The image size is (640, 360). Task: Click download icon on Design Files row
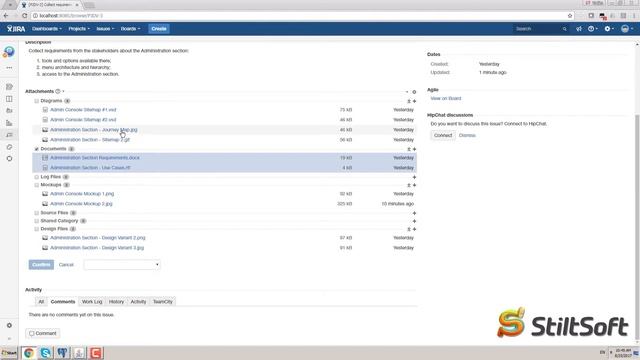(x=409, y=229)
